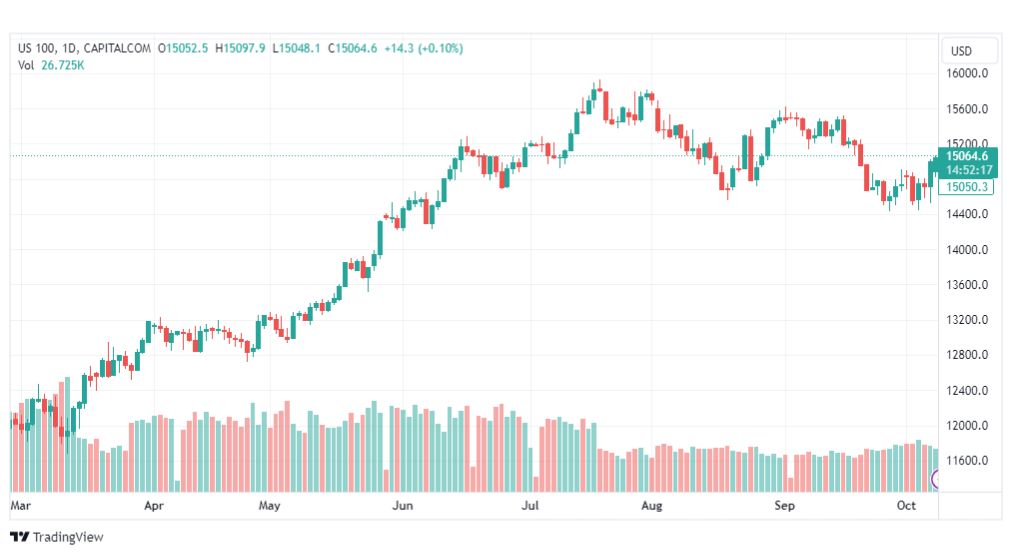Click the purple event marker icon
Screen dimensions: 1012x555
tap(935, 479)
